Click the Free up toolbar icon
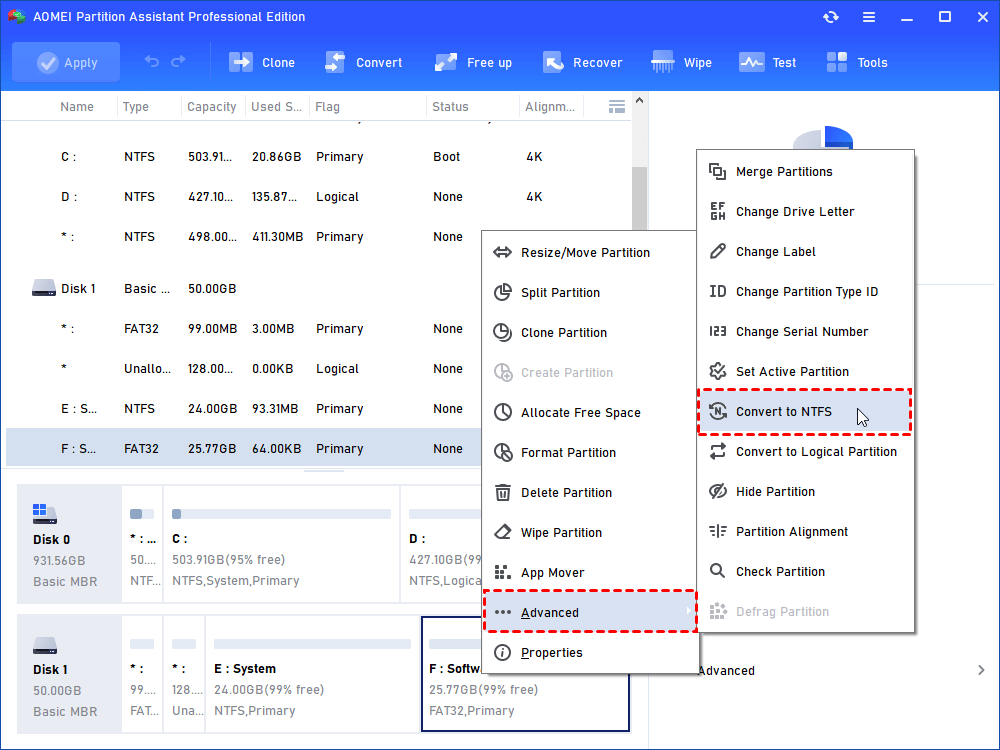This screenshot has width=1000, height=750. [x=446, y=62]
